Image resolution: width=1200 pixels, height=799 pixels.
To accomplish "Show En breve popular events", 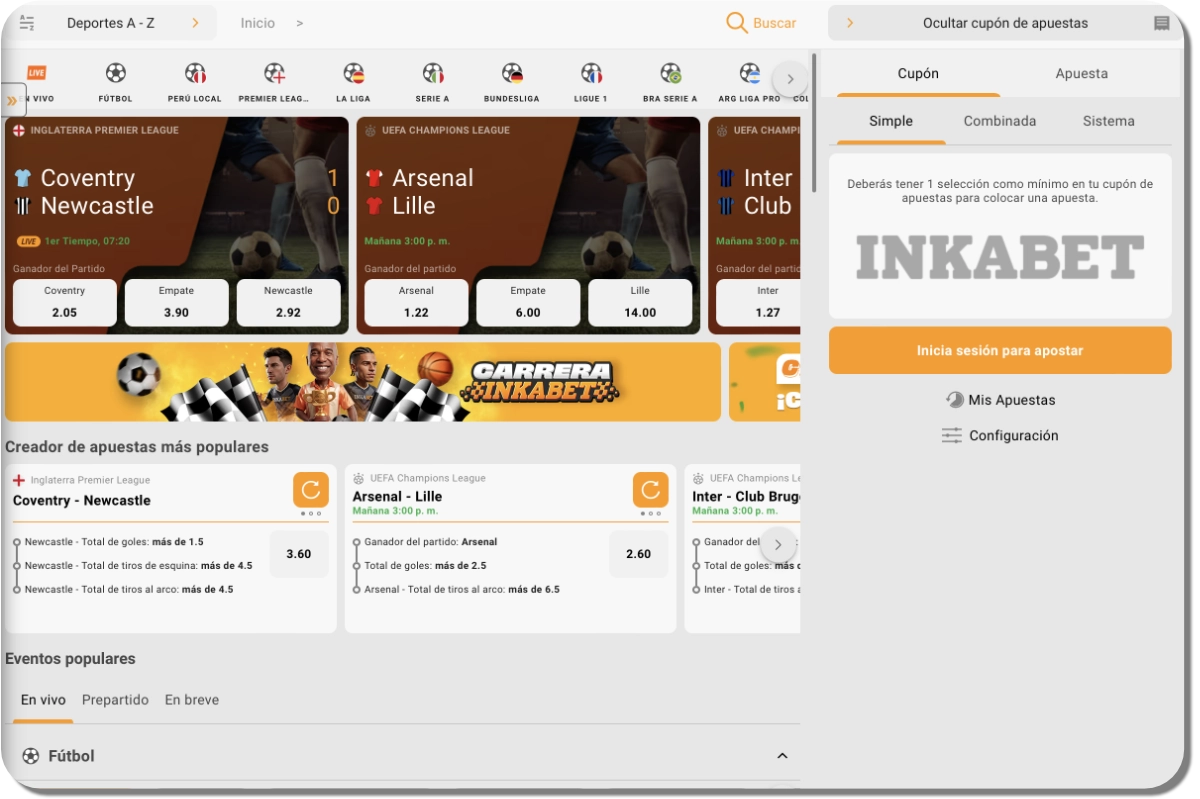I will coord(192,700).
